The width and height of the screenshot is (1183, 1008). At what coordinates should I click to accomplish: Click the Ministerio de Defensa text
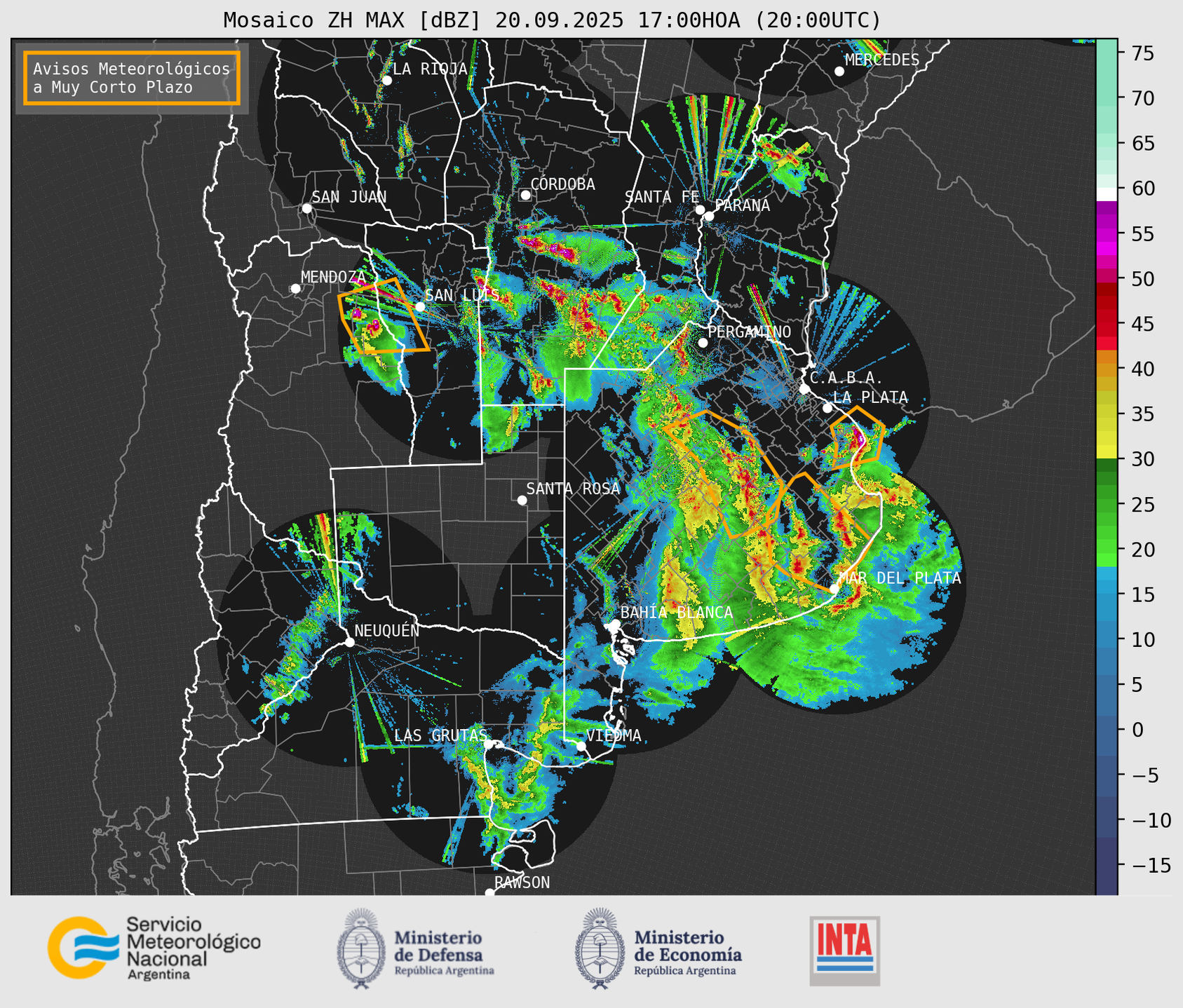click(x=445, y=953)
